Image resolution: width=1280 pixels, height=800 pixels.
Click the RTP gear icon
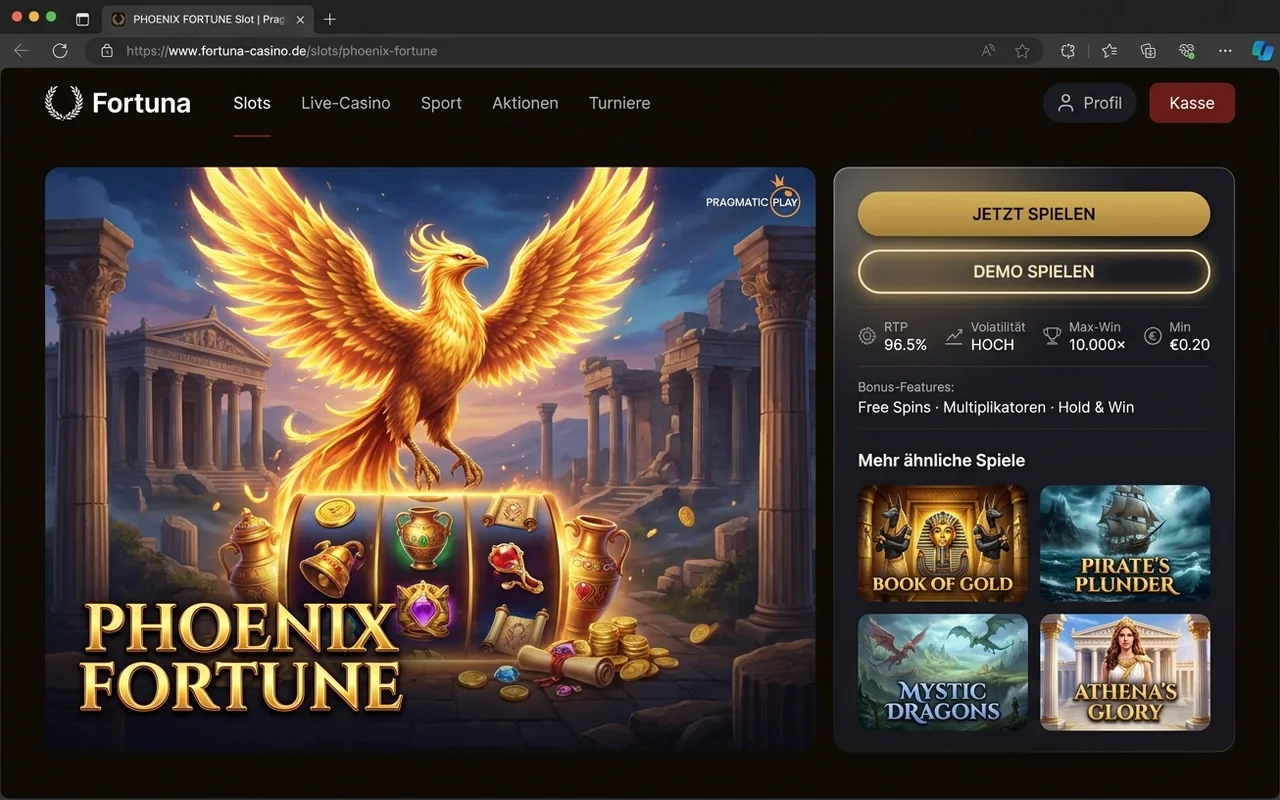pos(867,337)
